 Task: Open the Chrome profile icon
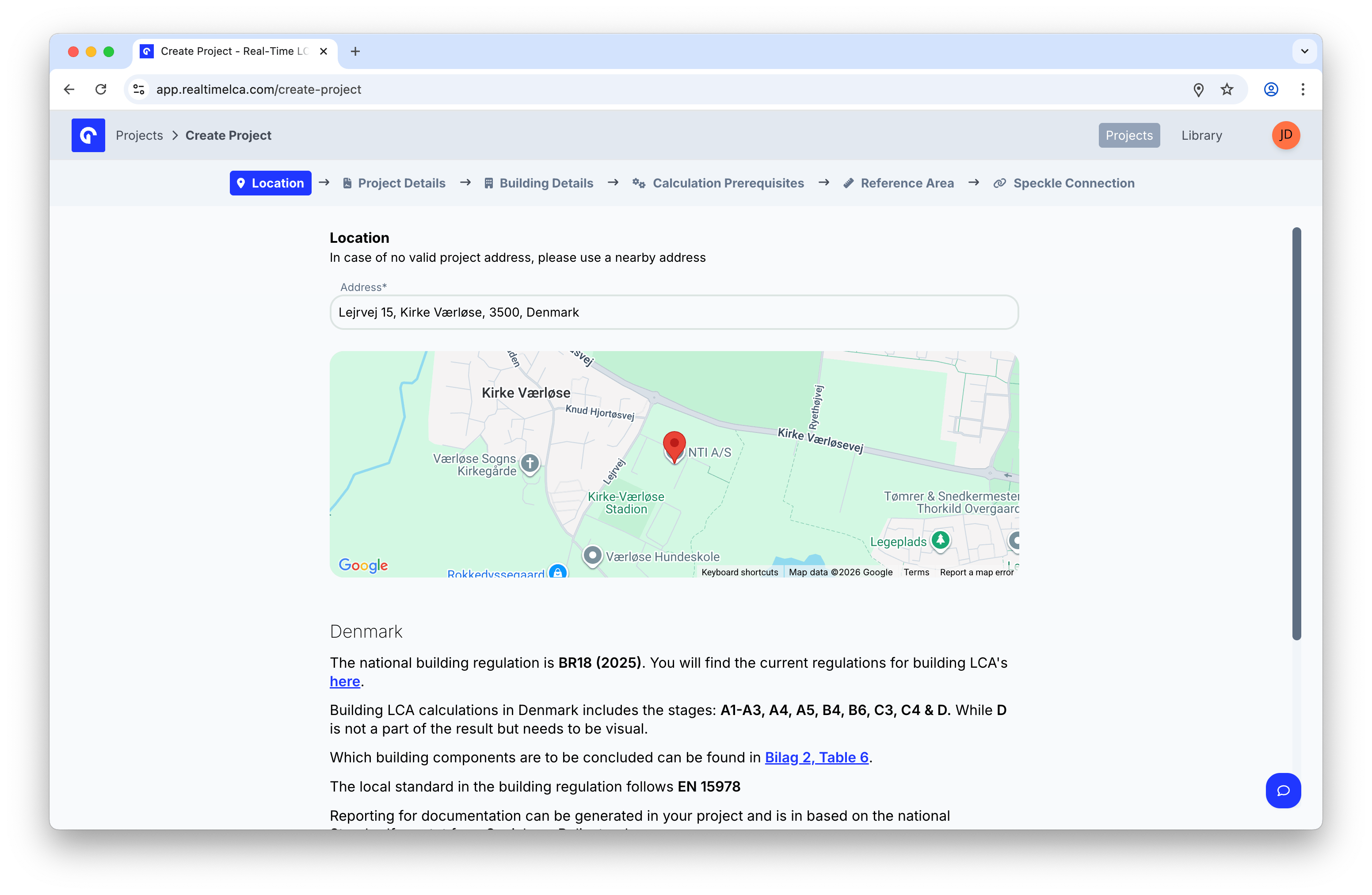(x=1271, y=89)
